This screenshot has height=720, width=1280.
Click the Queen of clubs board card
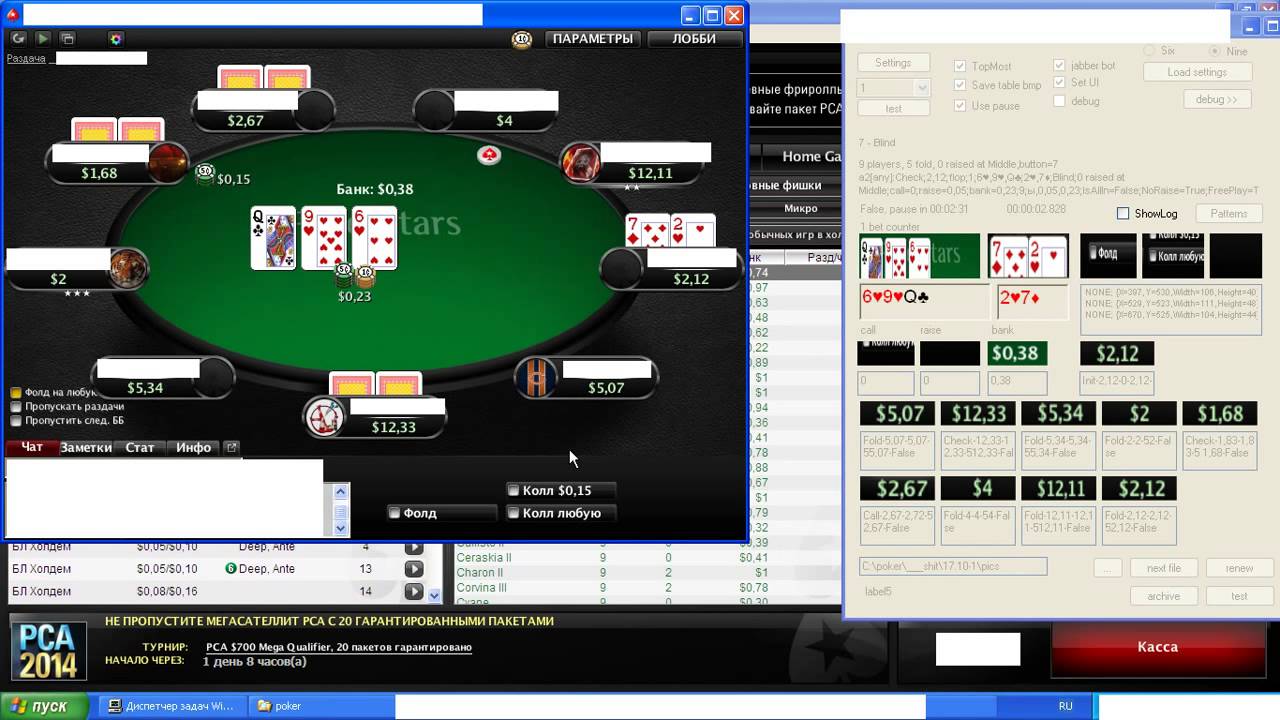tap(273, 238)
